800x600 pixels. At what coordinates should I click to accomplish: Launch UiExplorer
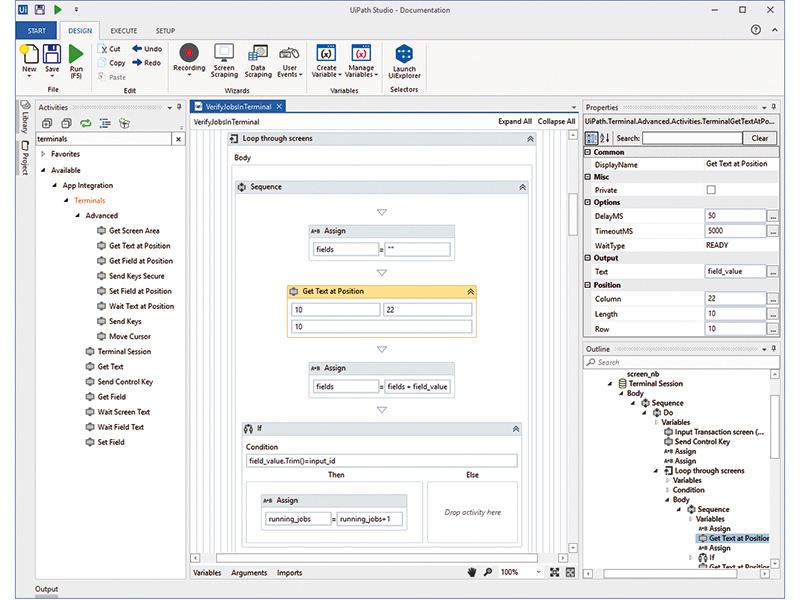(404, 61)
